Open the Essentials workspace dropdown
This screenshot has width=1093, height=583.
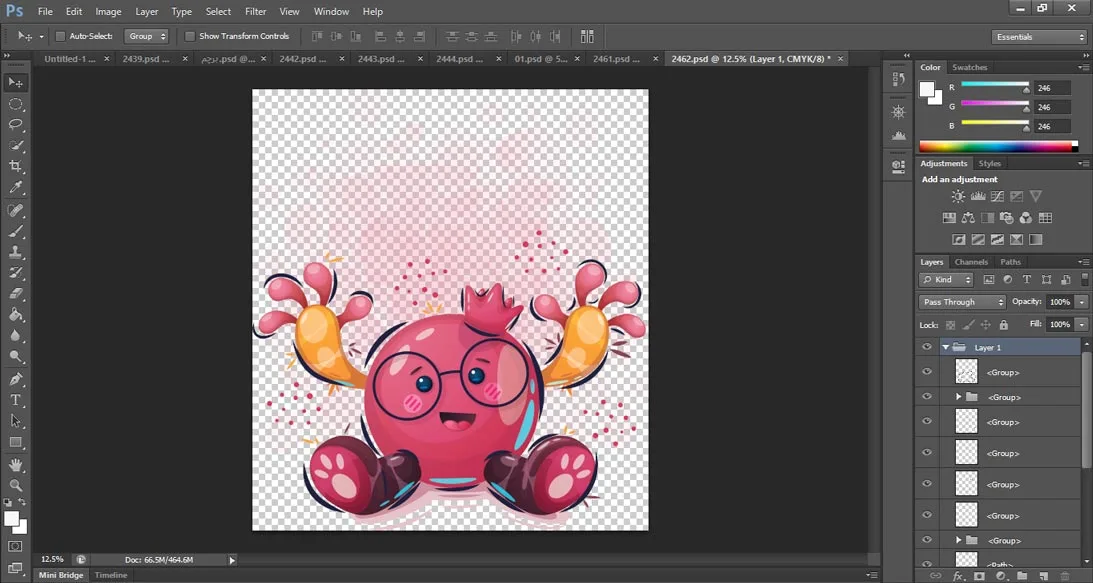tap(1039, 36)
